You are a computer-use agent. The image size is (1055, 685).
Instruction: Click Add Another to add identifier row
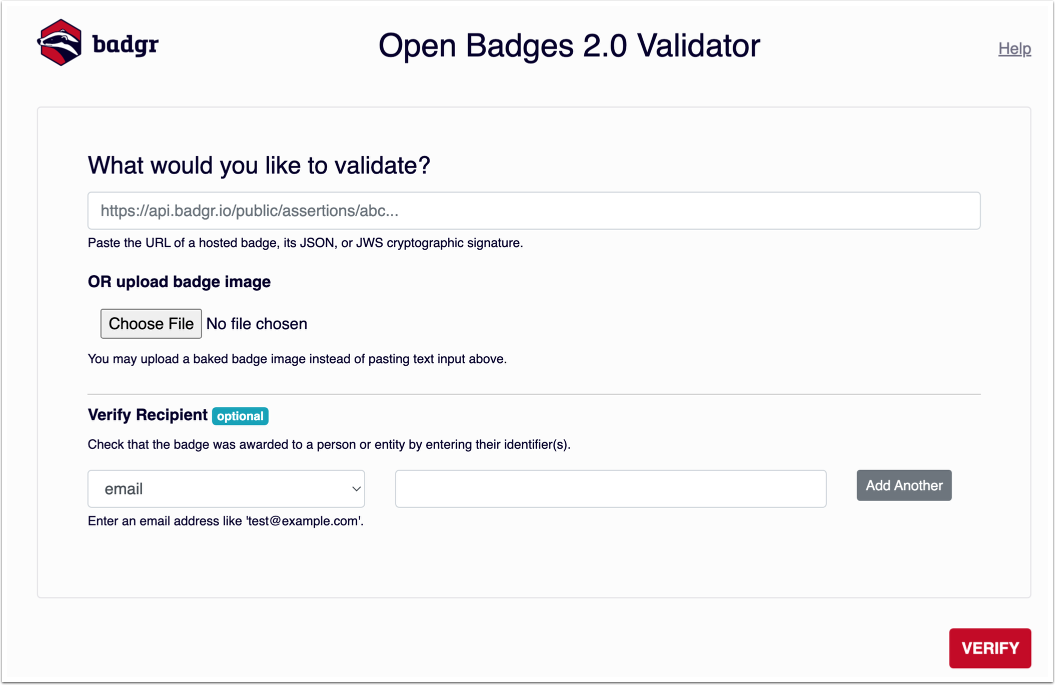[903, 485]
